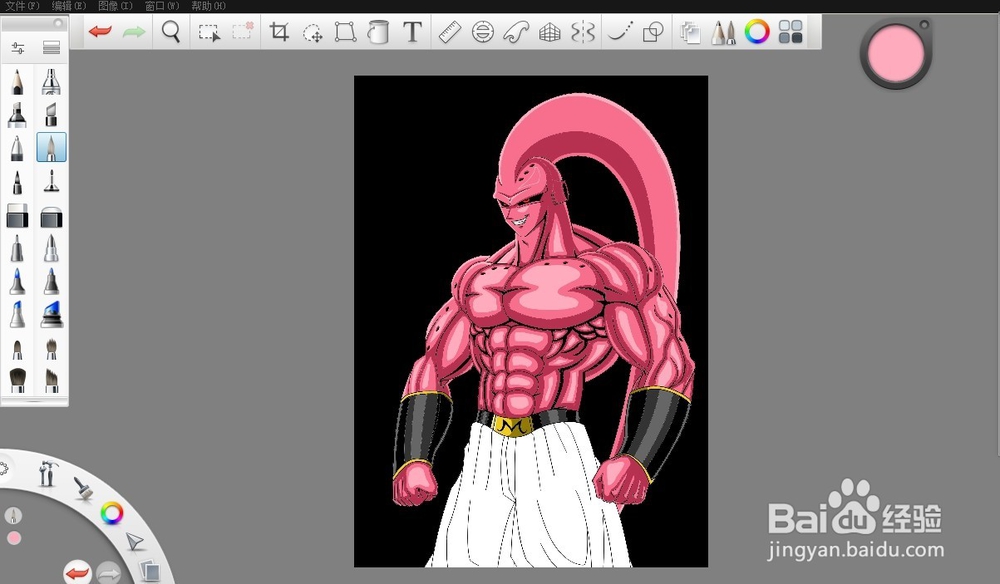This screenshot has width=1000, height=584.
Task: Click the pink color puck
Action: pyautogui.click(x=895, y=54)
